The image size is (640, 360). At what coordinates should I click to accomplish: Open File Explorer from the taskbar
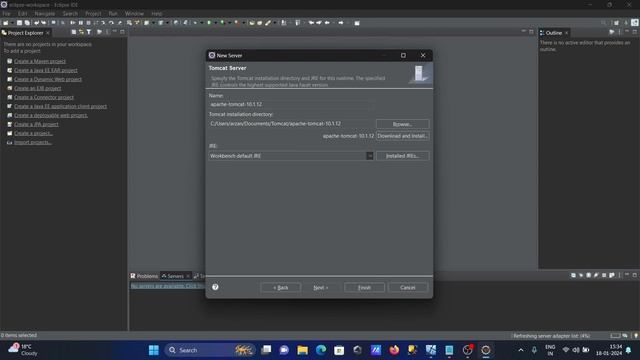tap(302, 350)
